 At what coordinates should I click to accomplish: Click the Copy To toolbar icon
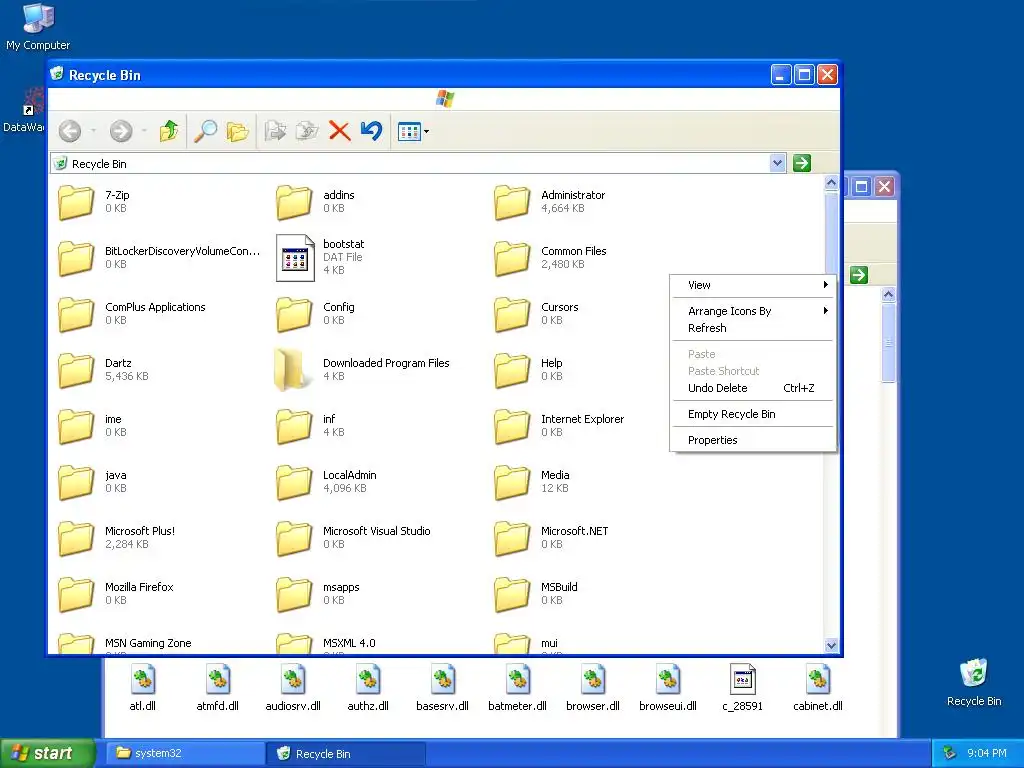306,131
